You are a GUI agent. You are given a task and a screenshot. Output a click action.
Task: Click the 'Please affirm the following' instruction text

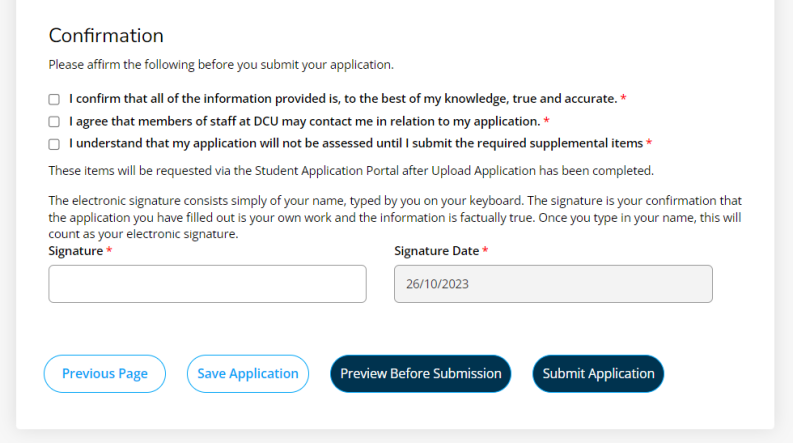click(x=221, y=65)
